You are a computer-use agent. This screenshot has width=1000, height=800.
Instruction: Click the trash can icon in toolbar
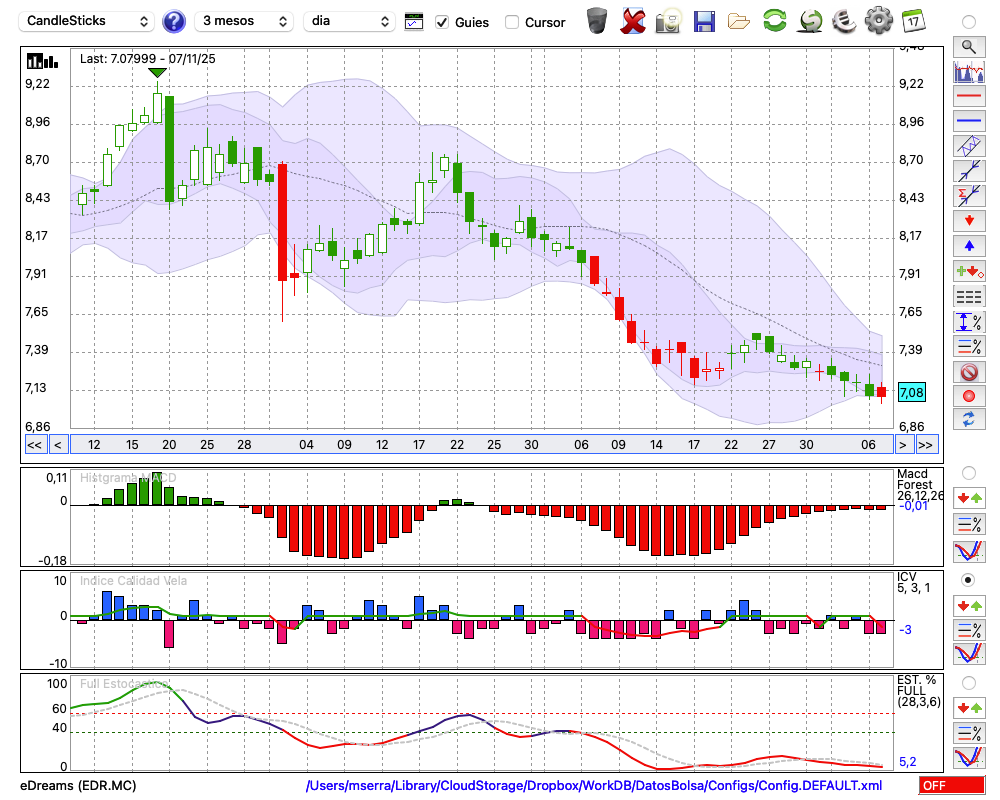pos(597,21)
